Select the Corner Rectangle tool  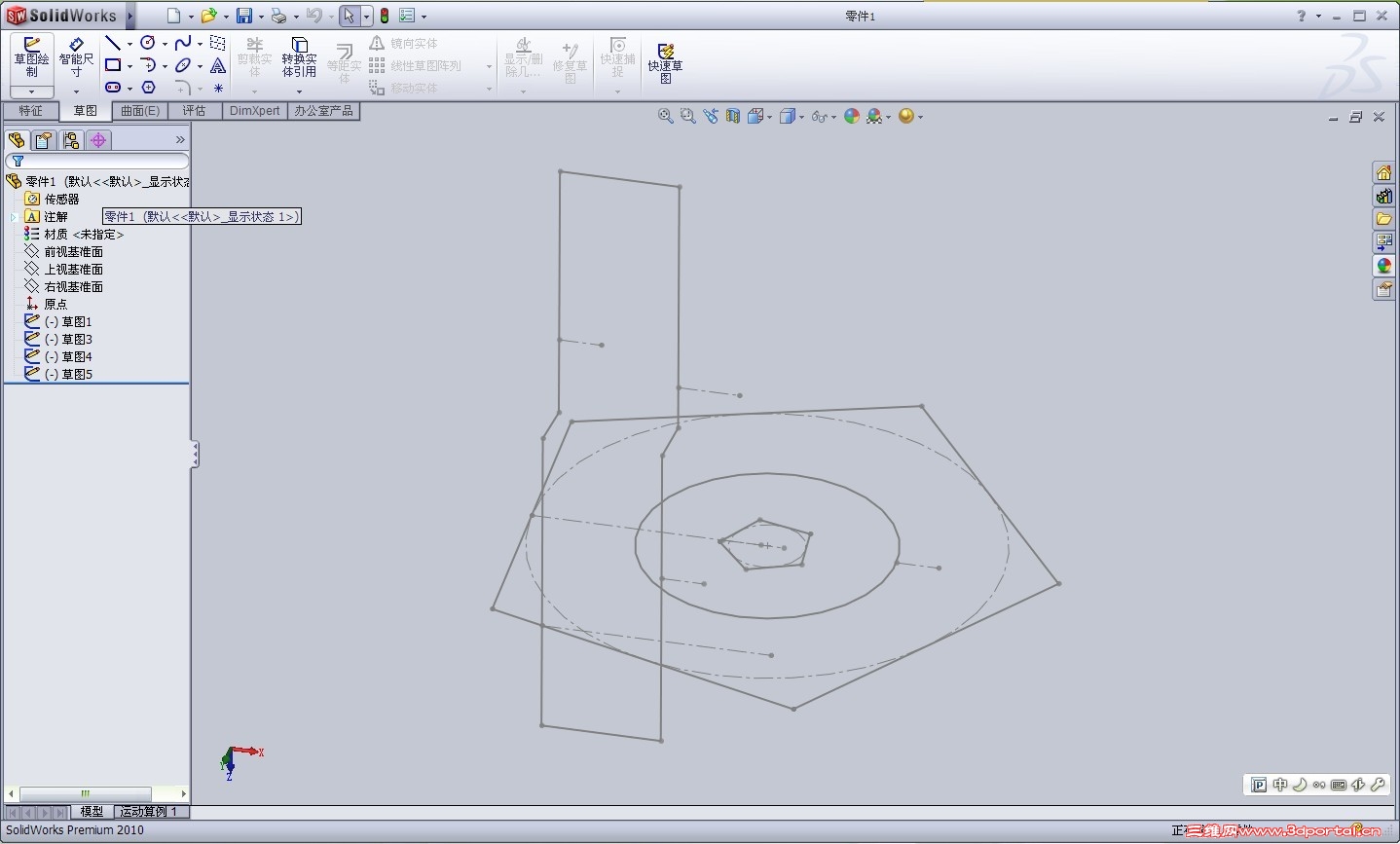coord(113,65)
